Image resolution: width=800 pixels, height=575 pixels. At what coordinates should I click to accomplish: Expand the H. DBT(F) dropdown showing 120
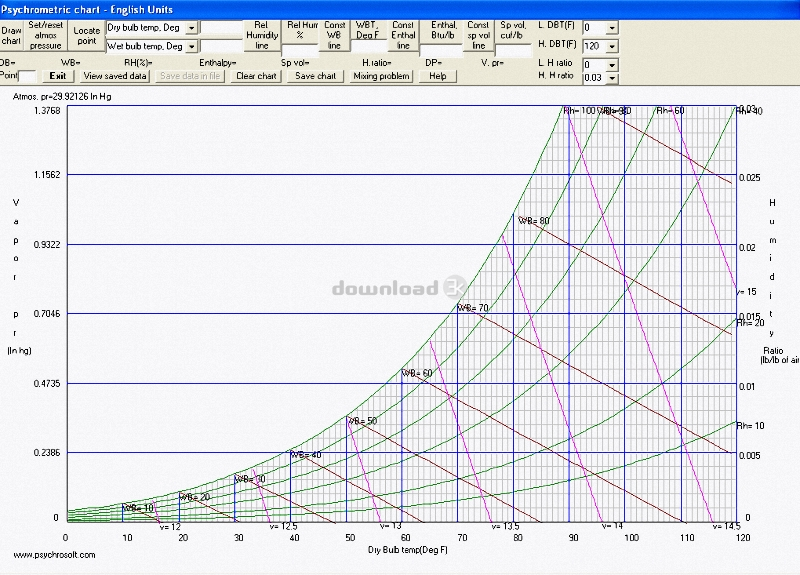[612, 46]
